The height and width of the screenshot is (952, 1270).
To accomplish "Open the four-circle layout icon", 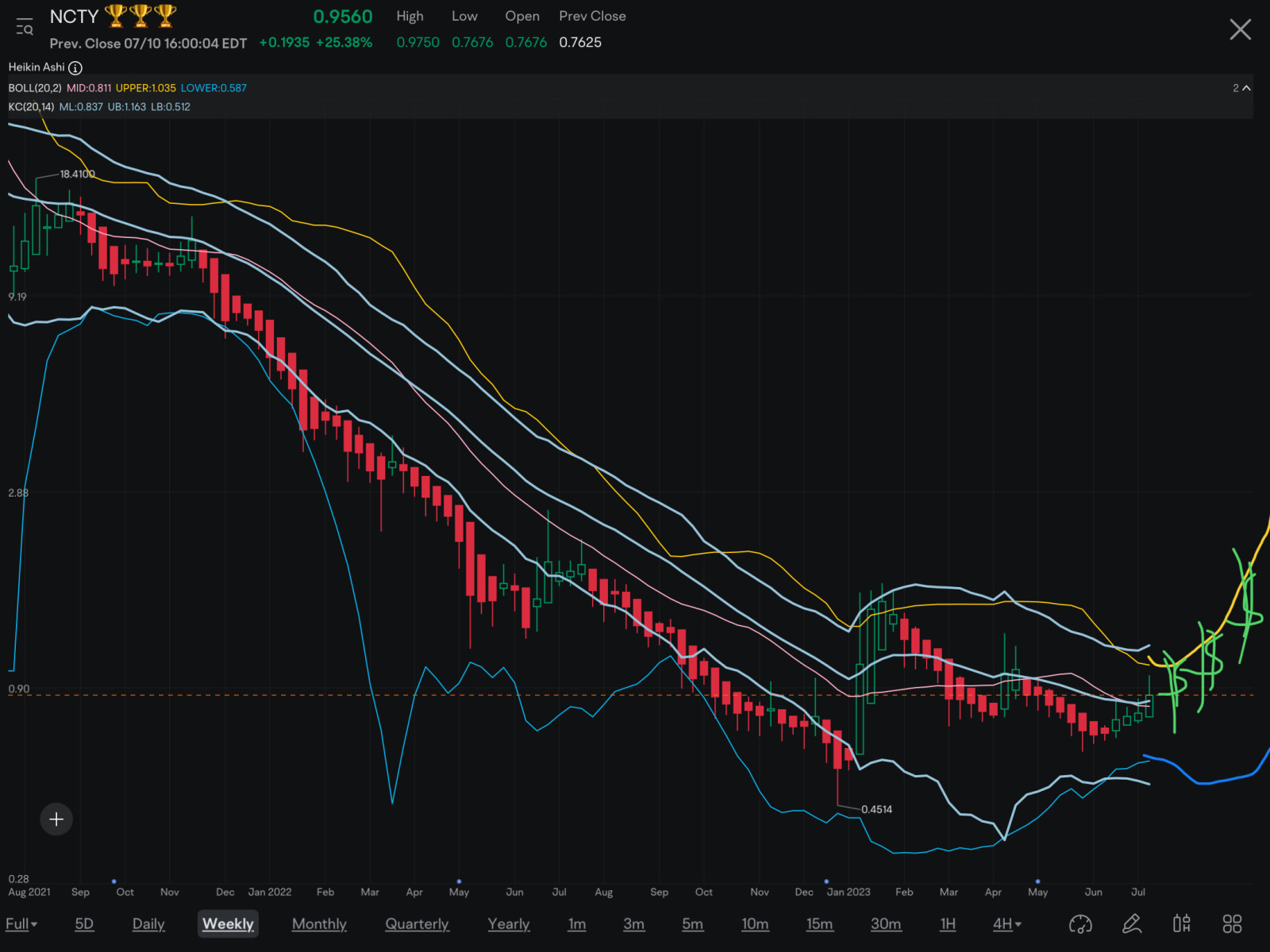I will pyautogui.click(x=1232, y=923).
